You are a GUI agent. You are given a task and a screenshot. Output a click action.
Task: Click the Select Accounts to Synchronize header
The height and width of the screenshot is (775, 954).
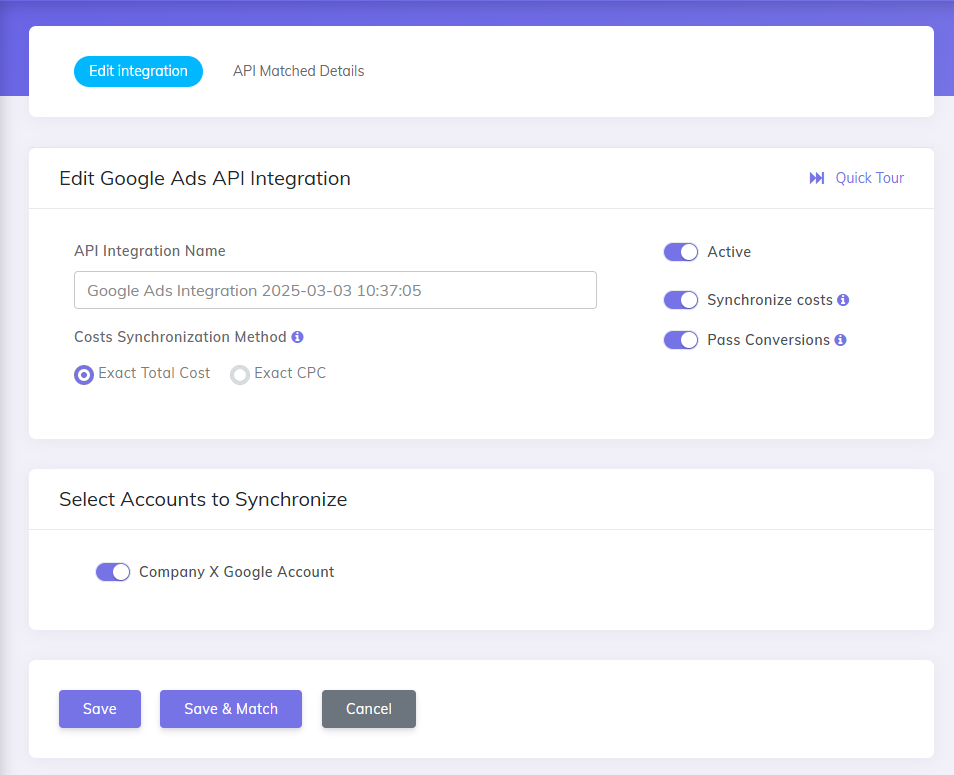pyautogui.click(x=203, y=499)
